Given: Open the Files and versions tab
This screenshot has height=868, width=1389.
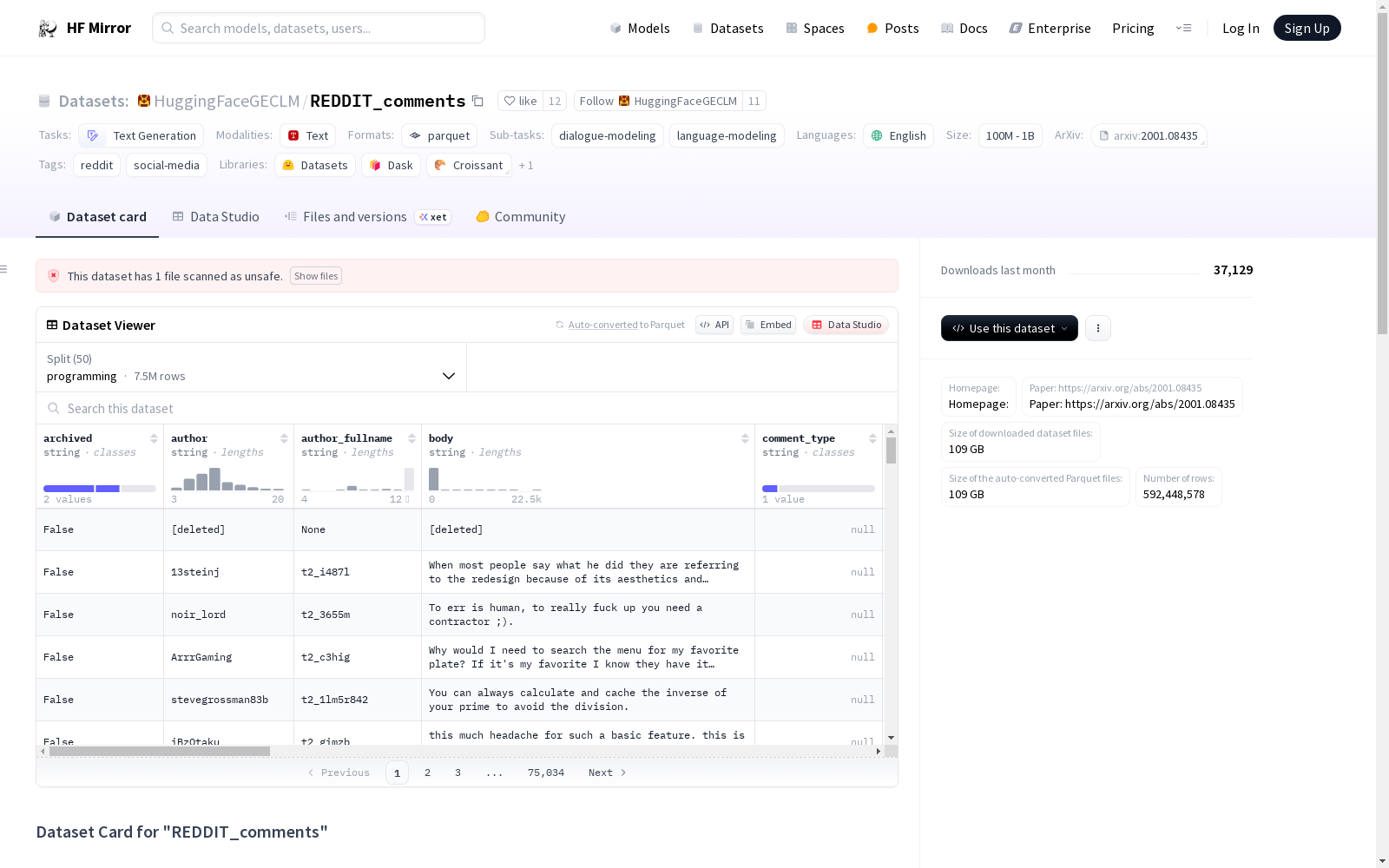Looking at the screenshot, I should click(x=367, y=217).
